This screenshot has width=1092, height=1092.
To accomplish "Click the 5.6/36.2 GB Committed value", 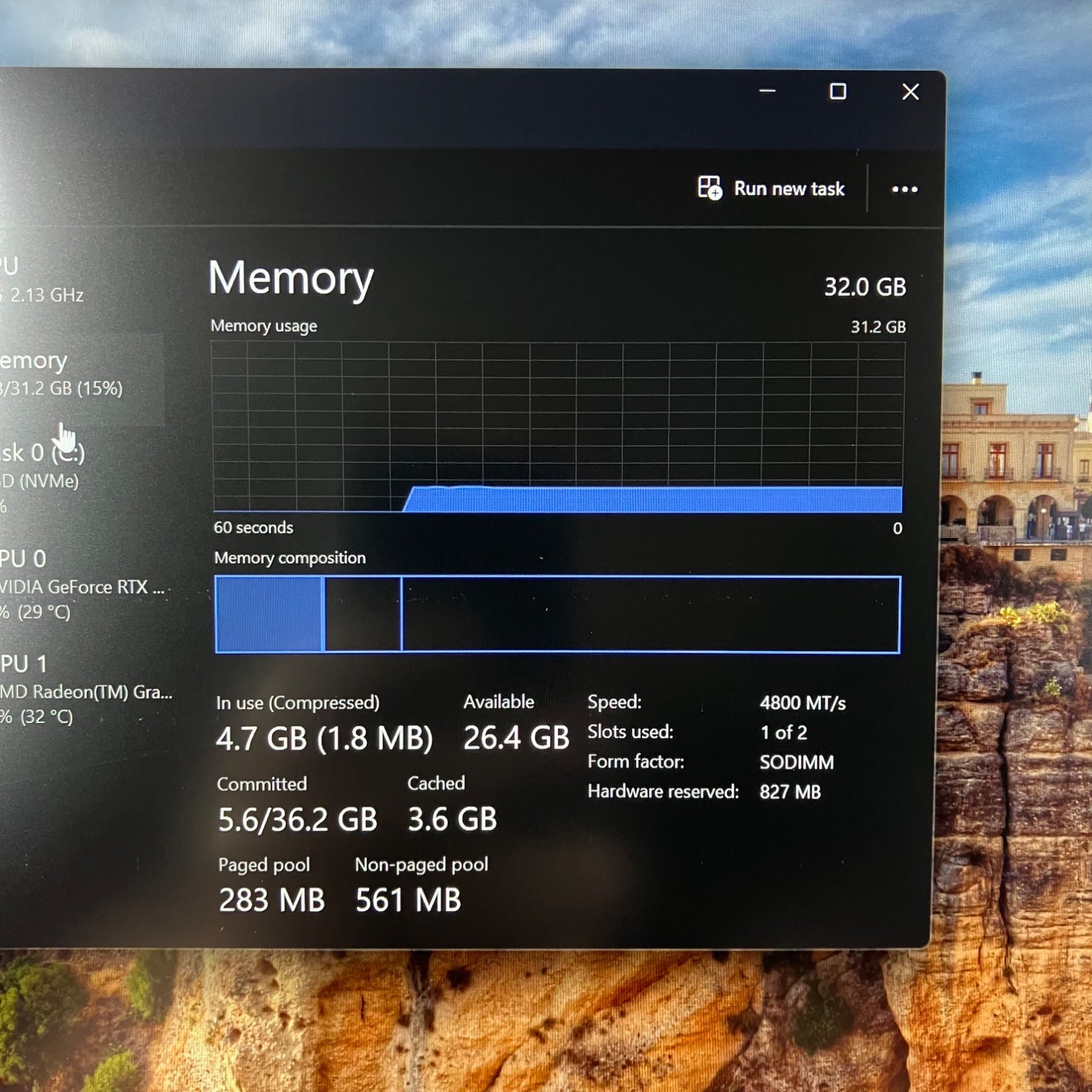I will coord(298,820).
